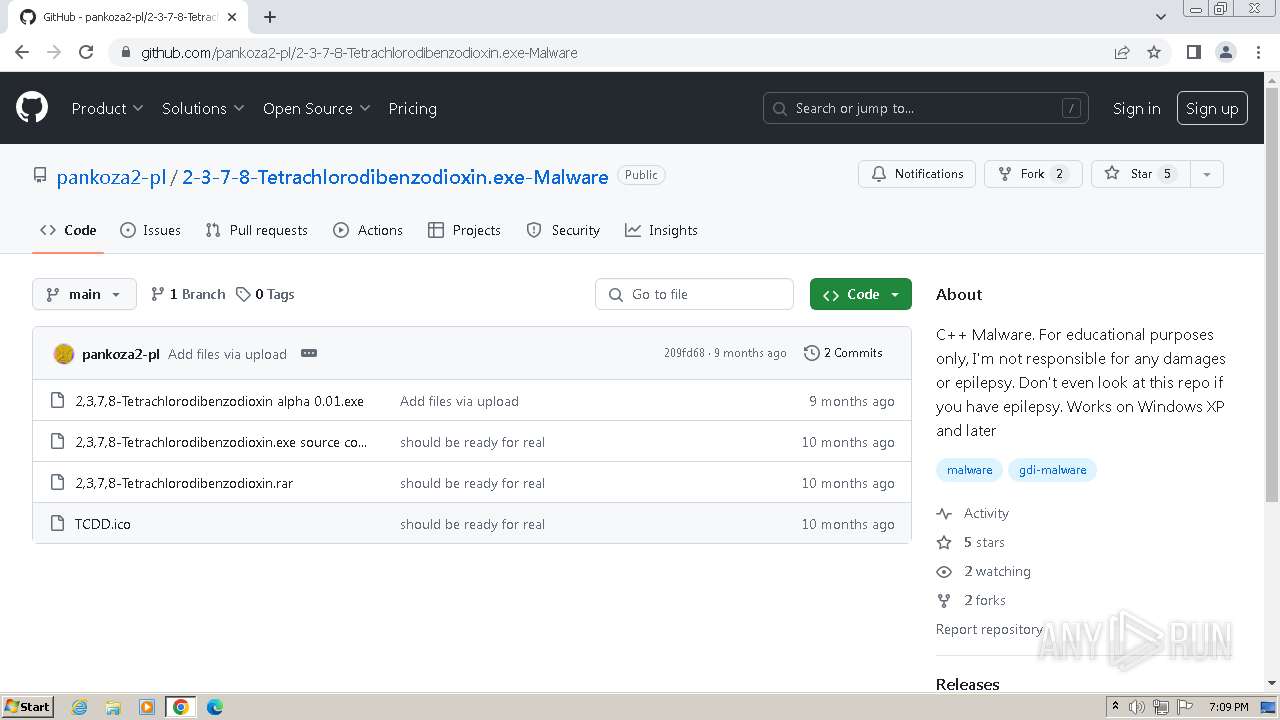Show hidden tray icons arrow
This screenshot has width=1280, height=720.
click(x=1115, y=707)
